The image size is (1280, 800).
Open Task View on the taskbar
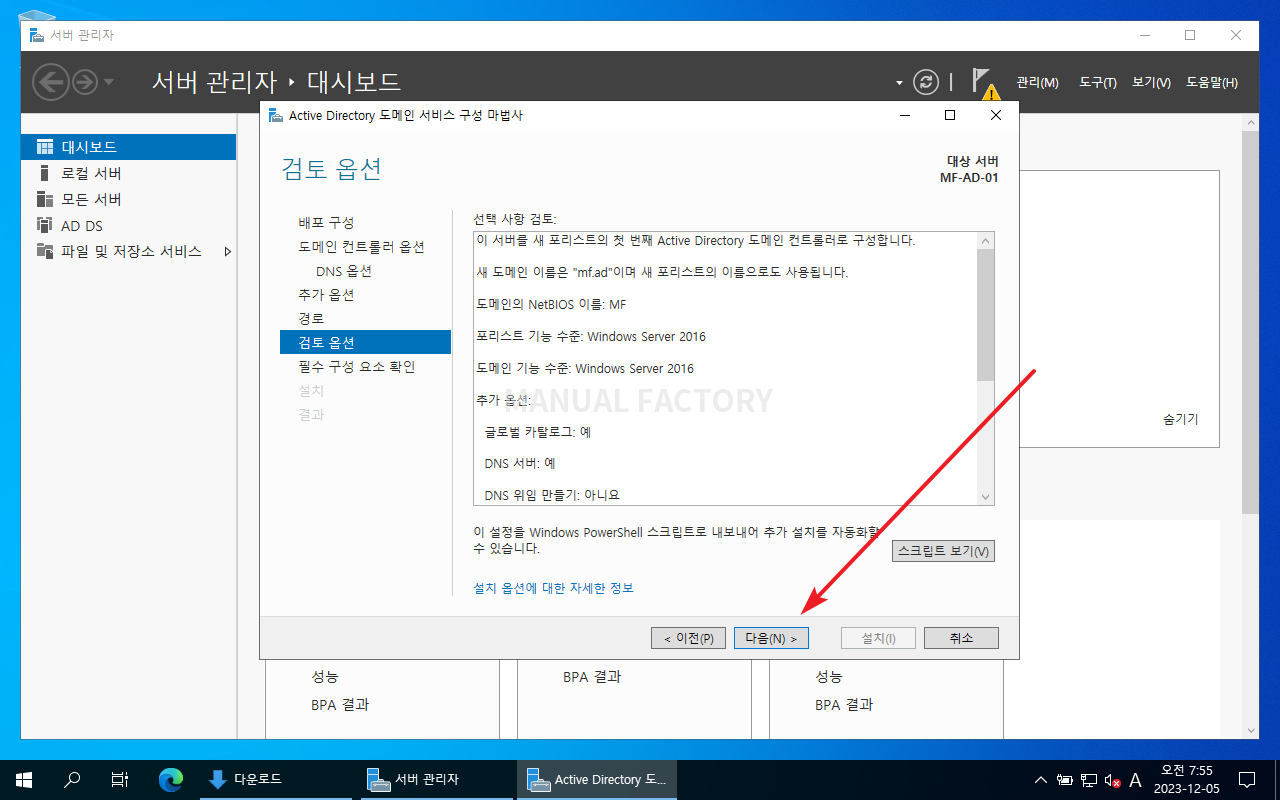[120, 780]
